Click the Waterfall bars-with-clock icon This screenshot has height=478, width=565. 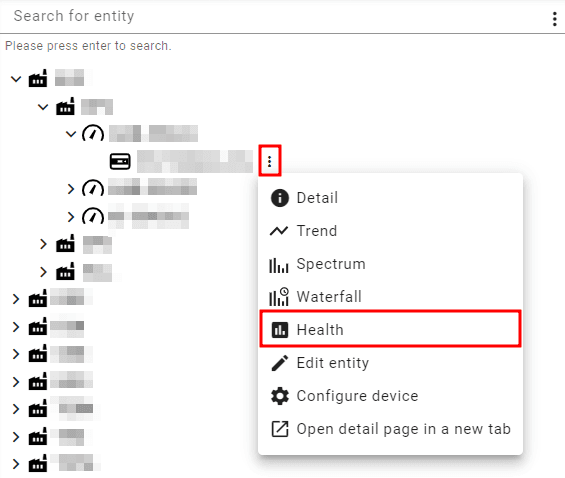(279, 297)
